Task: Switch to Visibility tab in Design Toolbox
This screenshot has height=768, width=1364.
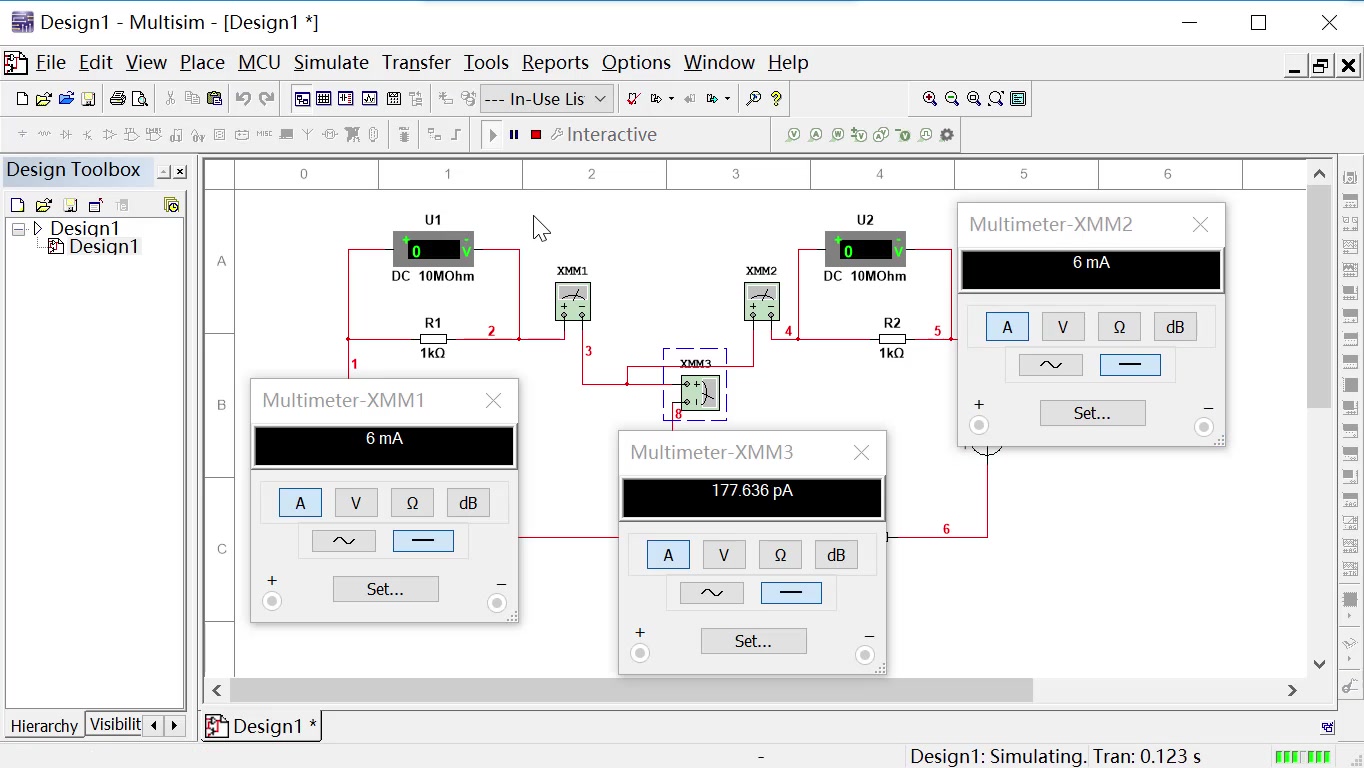Action: 114,725
